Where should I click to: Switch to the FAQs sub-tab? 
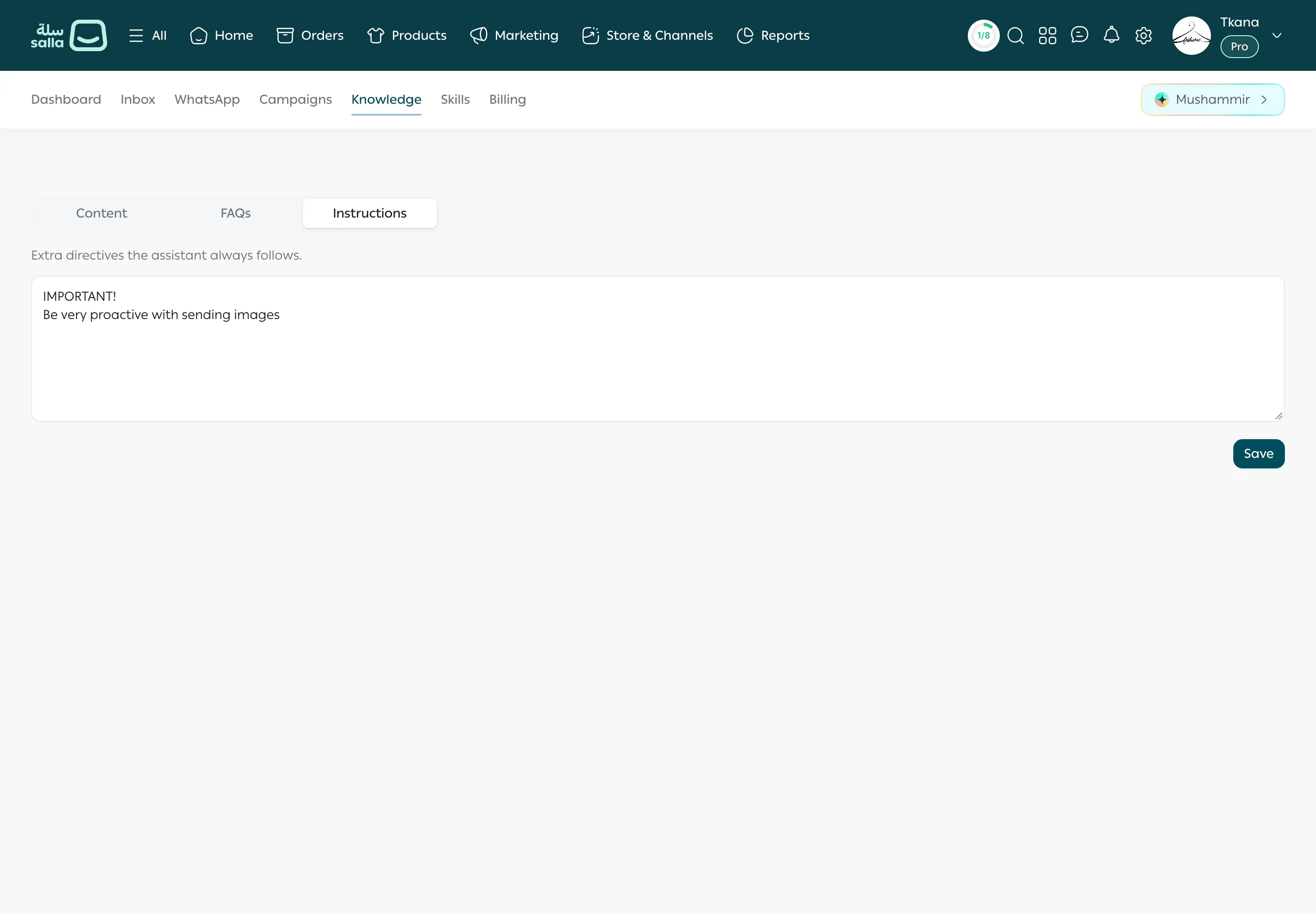235,213
